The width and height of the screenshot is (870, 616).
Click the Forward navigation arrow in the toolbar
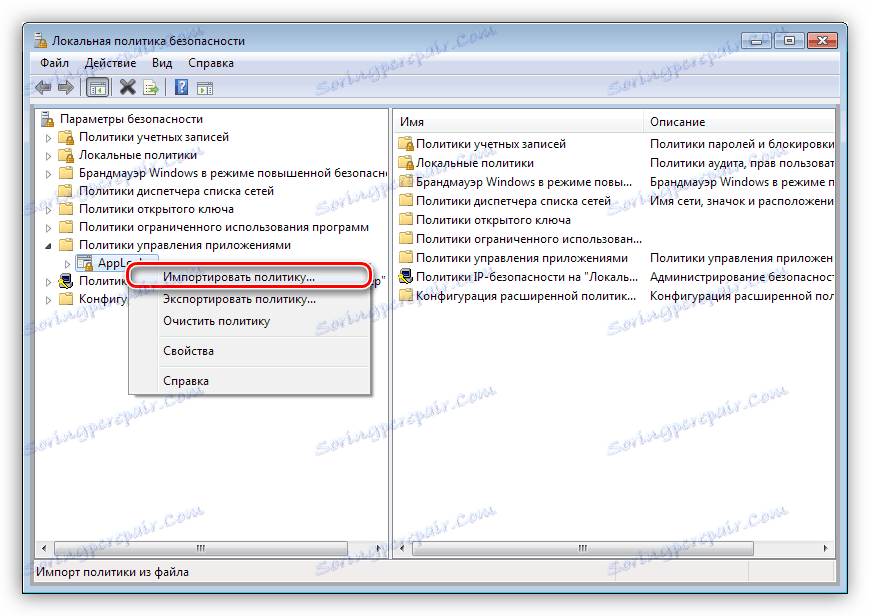point(66,87)
